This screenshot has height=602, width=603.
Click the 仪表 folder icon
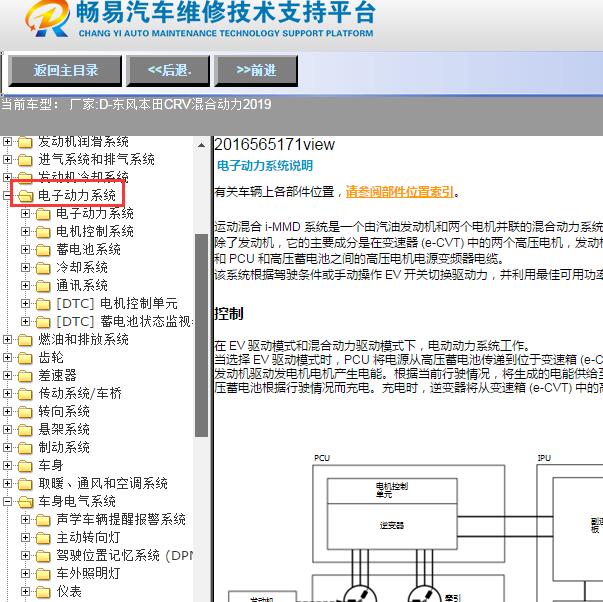tap(43, 592)
